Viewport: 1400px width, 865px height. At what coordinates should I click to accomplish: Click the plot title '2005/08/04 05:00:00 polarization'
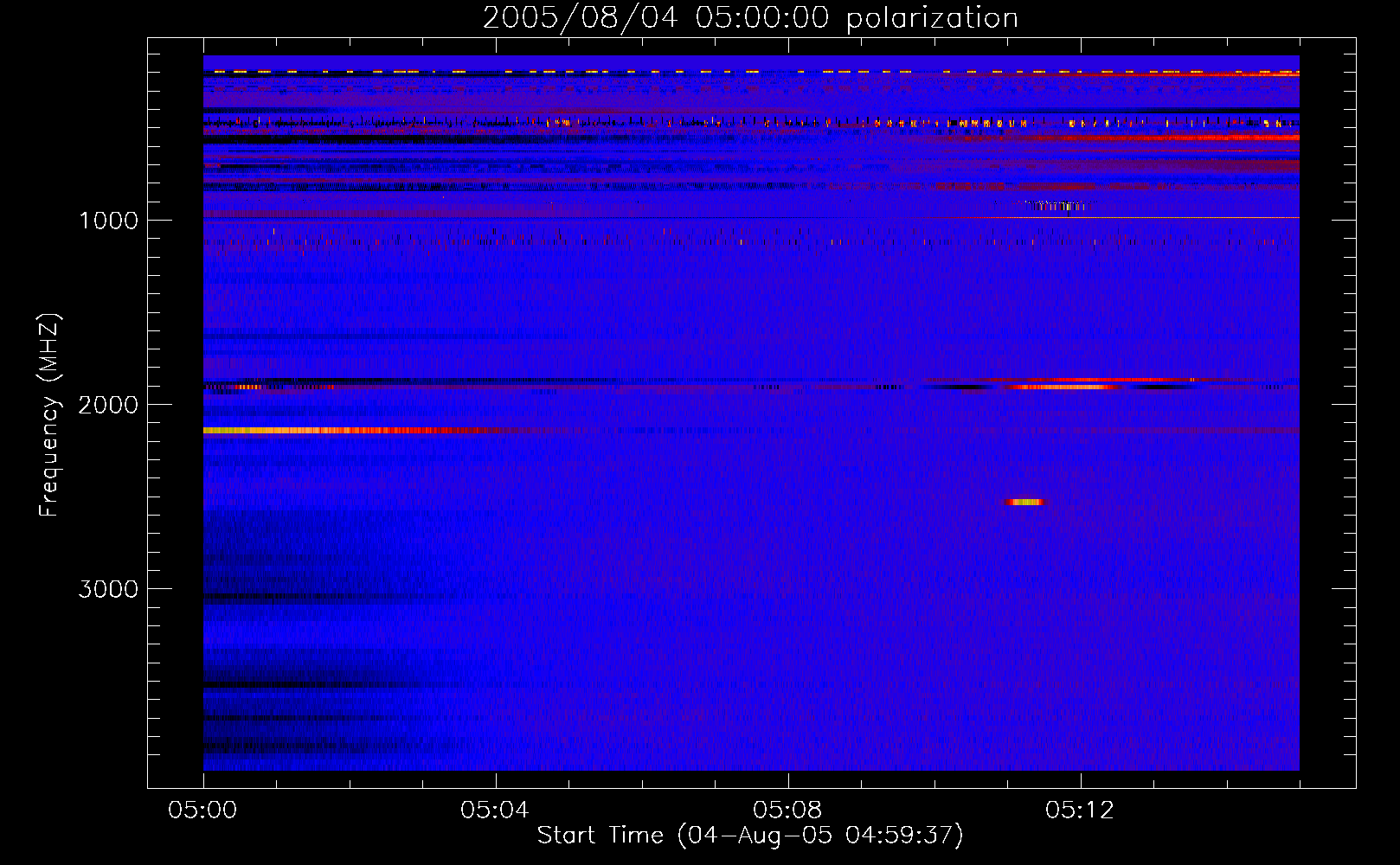750,17
